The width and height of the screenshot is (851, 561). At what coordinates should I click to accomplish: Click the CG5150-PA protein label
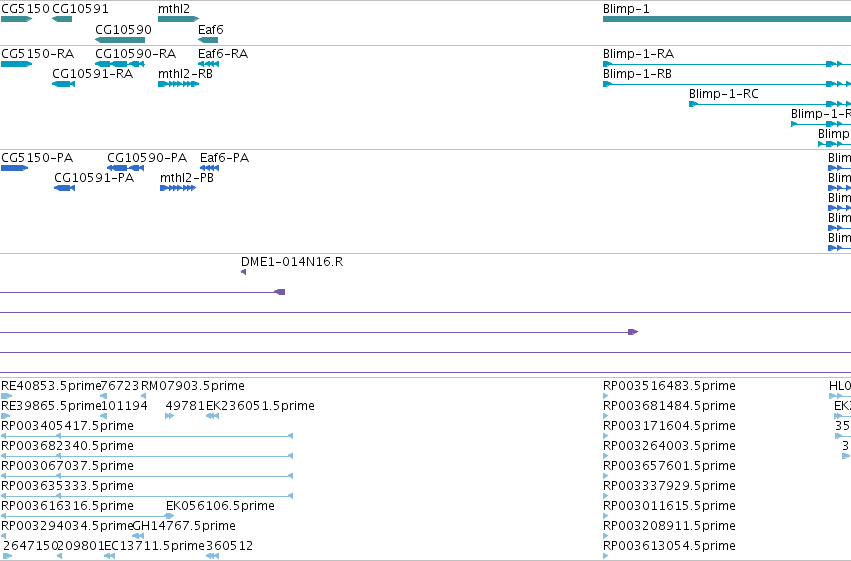coord(37,158)
